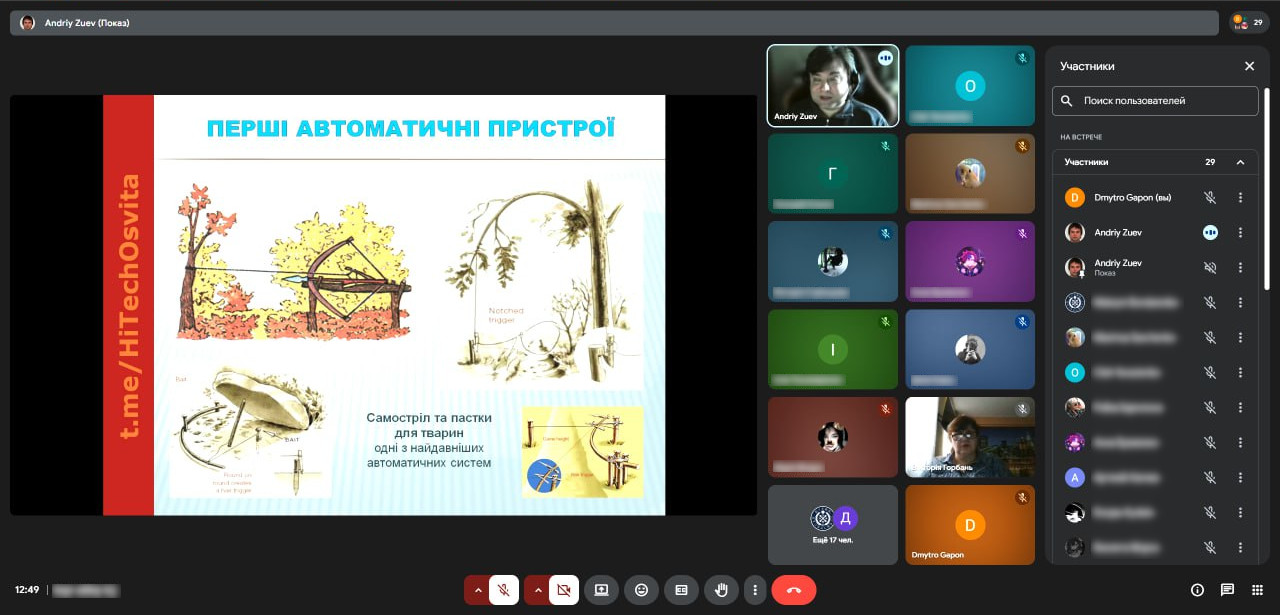The width and height of the screenshot is (1280, 615).
Task: Open the three-dot more options in bottom toolbar
Action: pos(755,590)
